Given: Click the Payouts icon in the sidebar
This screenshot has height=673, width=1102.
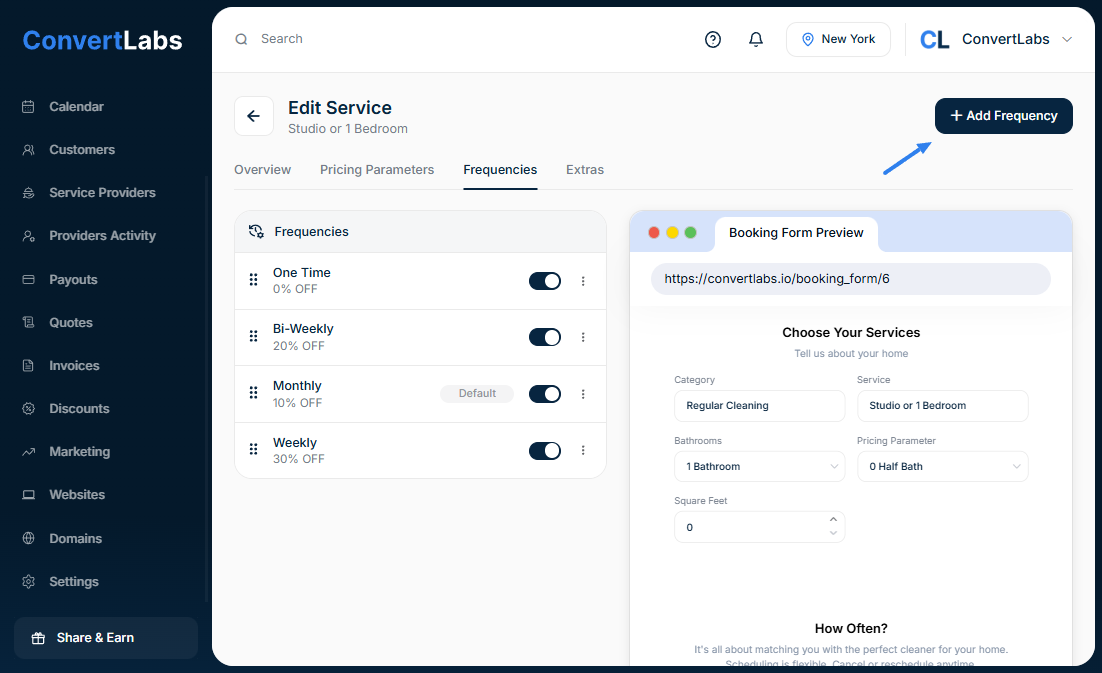Looking at the screenshot, I should click(29, 279).
